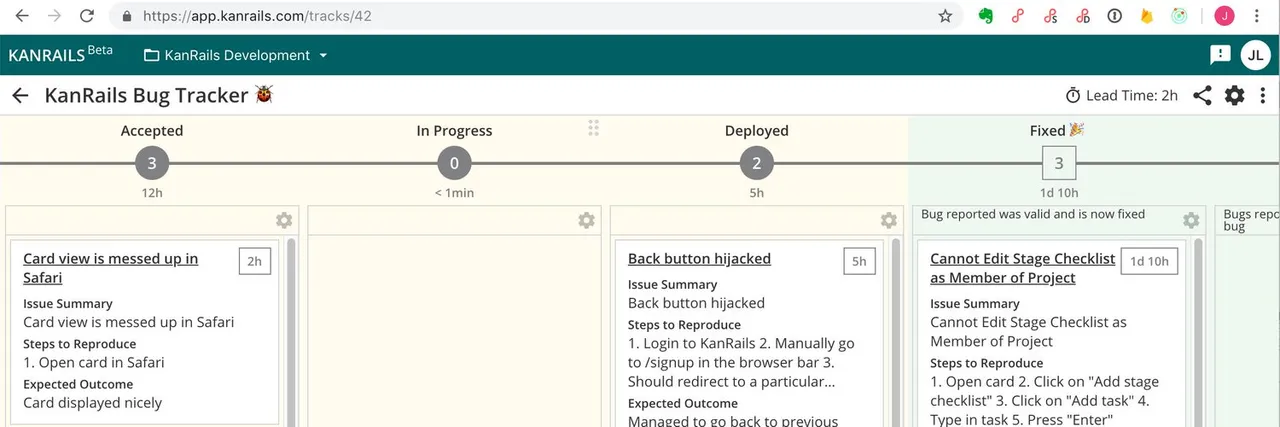The image size is (1280, 427).
Task: Open Chrome three-dot menu
Action: (1257, 16)
